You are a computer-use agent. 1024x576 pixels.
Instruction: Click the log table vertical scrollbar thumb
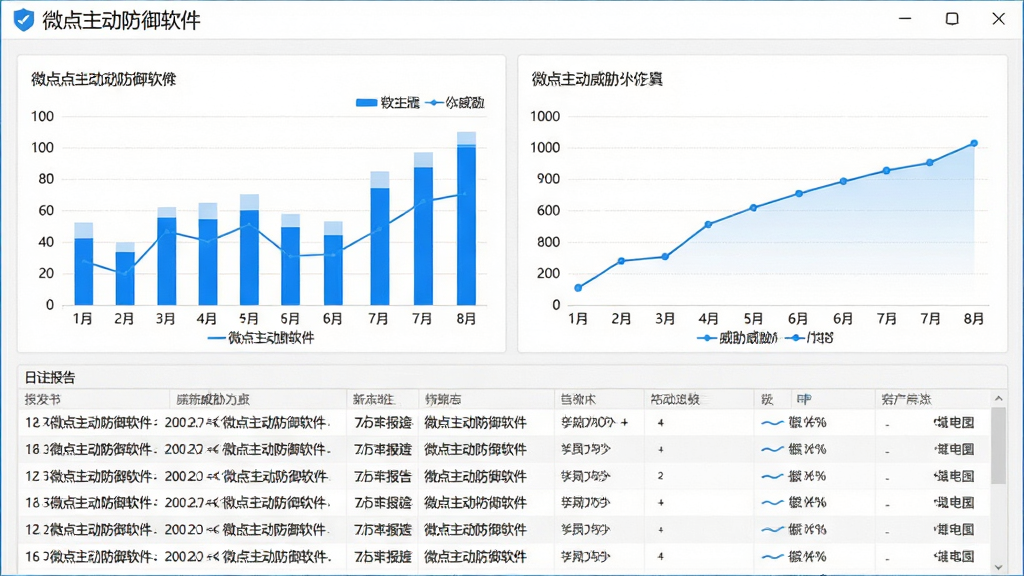click(x=999, y=446)
